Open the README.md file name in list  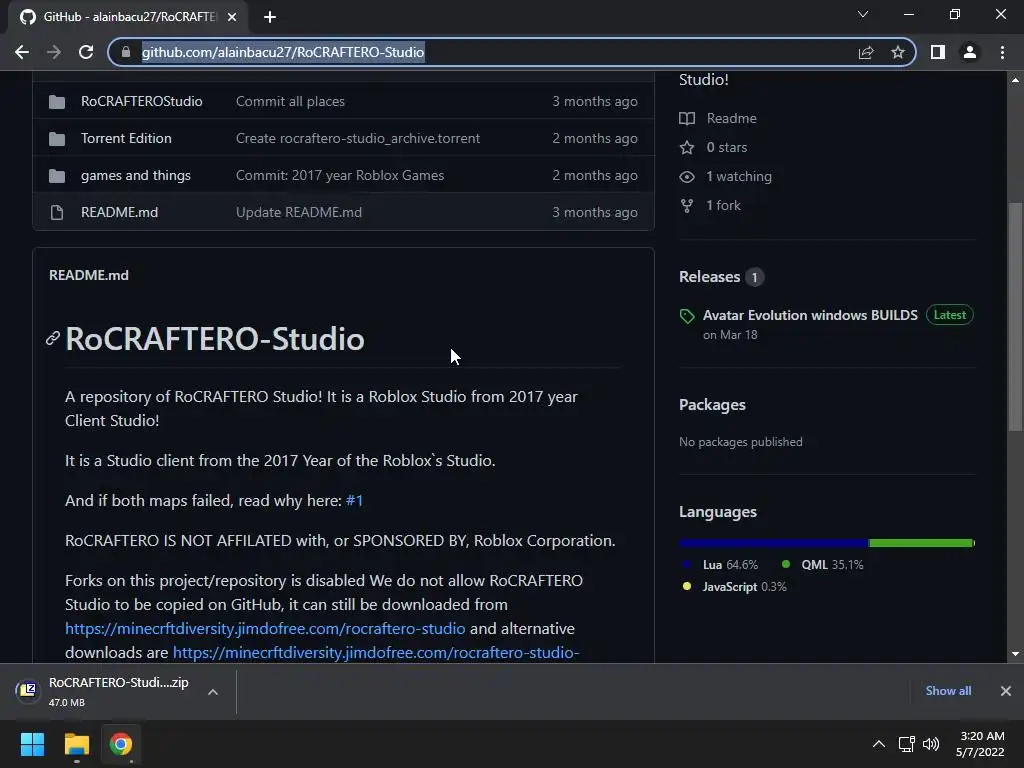point(120,212)
